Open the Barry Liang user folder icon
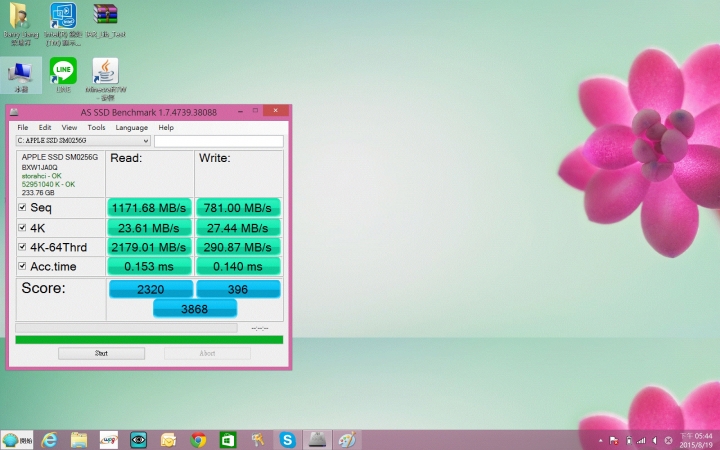Viewport: 720px width, 450px height. 21,23
